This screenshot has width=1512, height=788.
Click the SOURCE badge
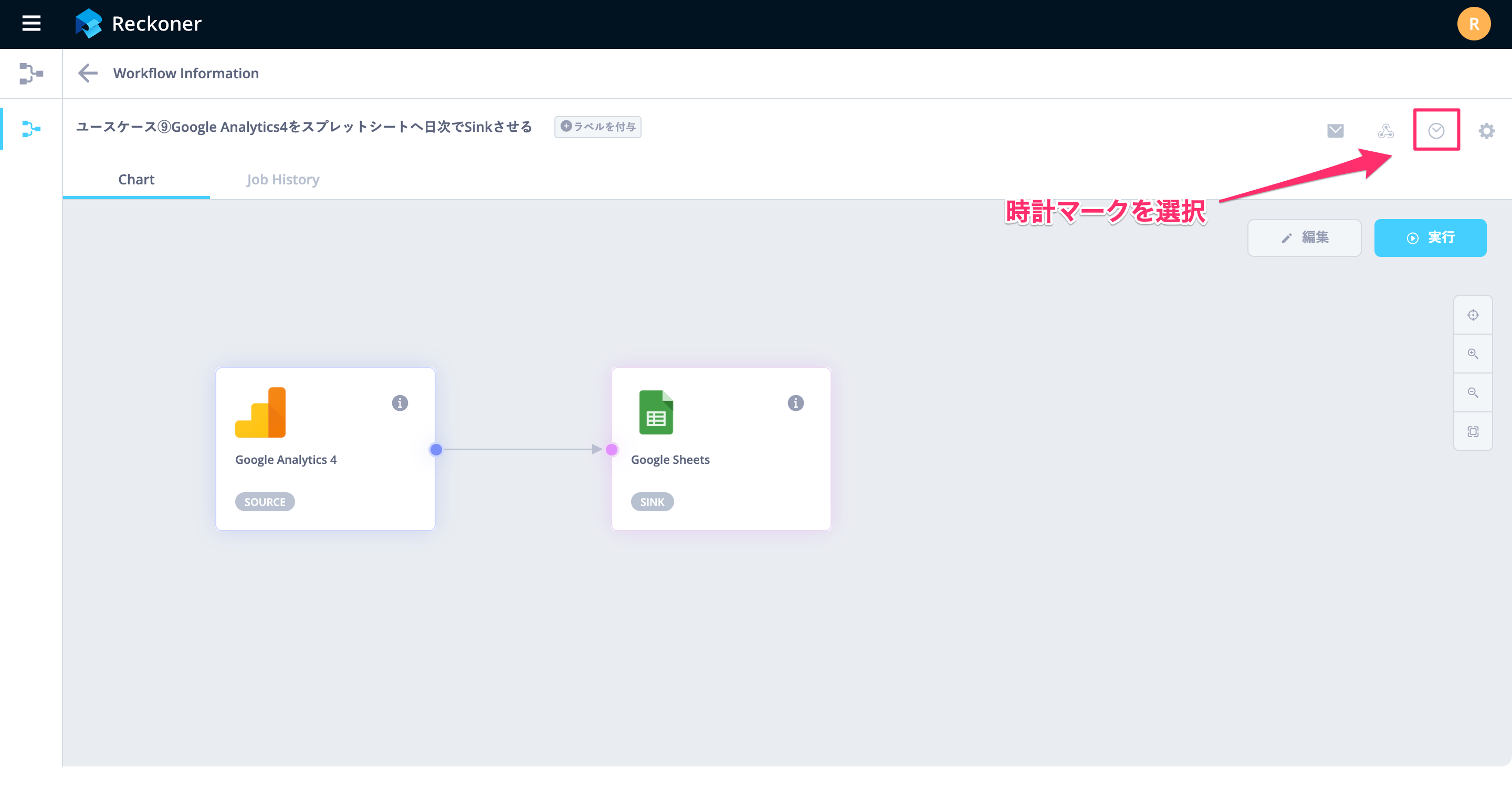pos(265,502)
